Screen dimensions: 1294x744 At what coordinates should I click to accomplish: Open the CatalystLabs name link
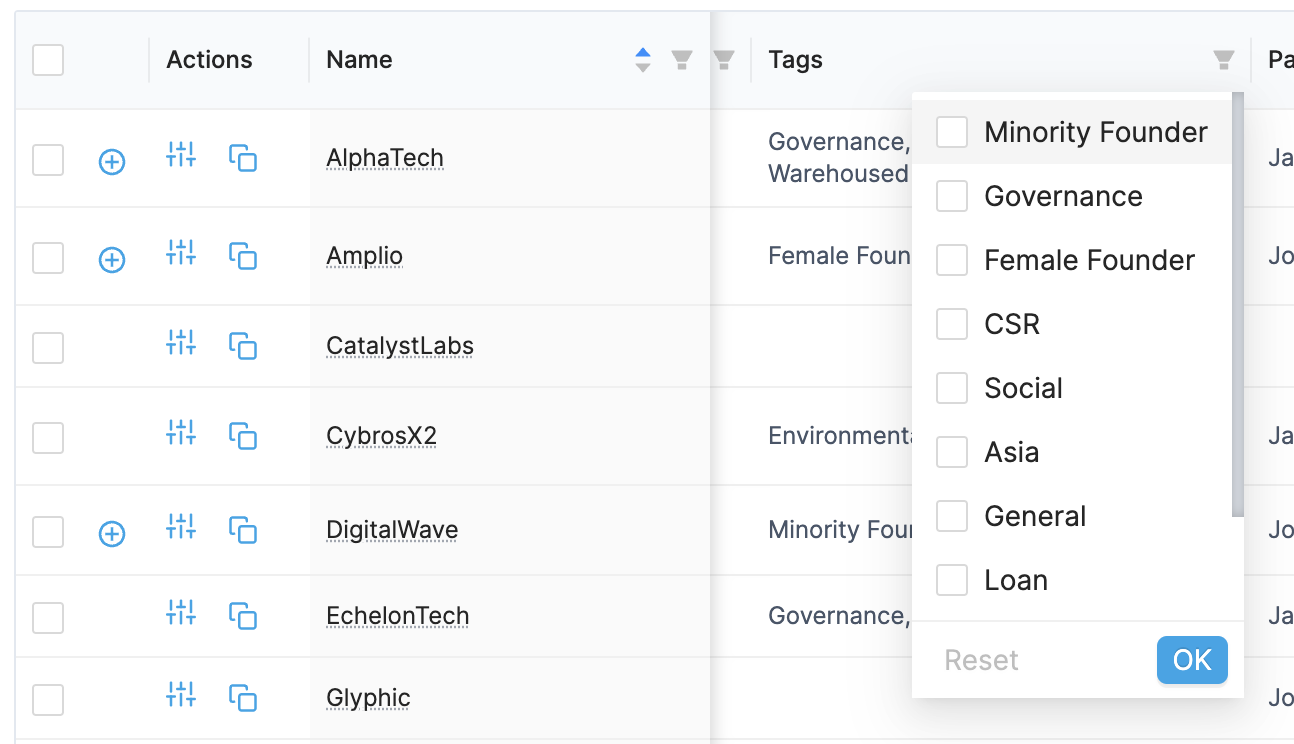(x=400, y=346)
